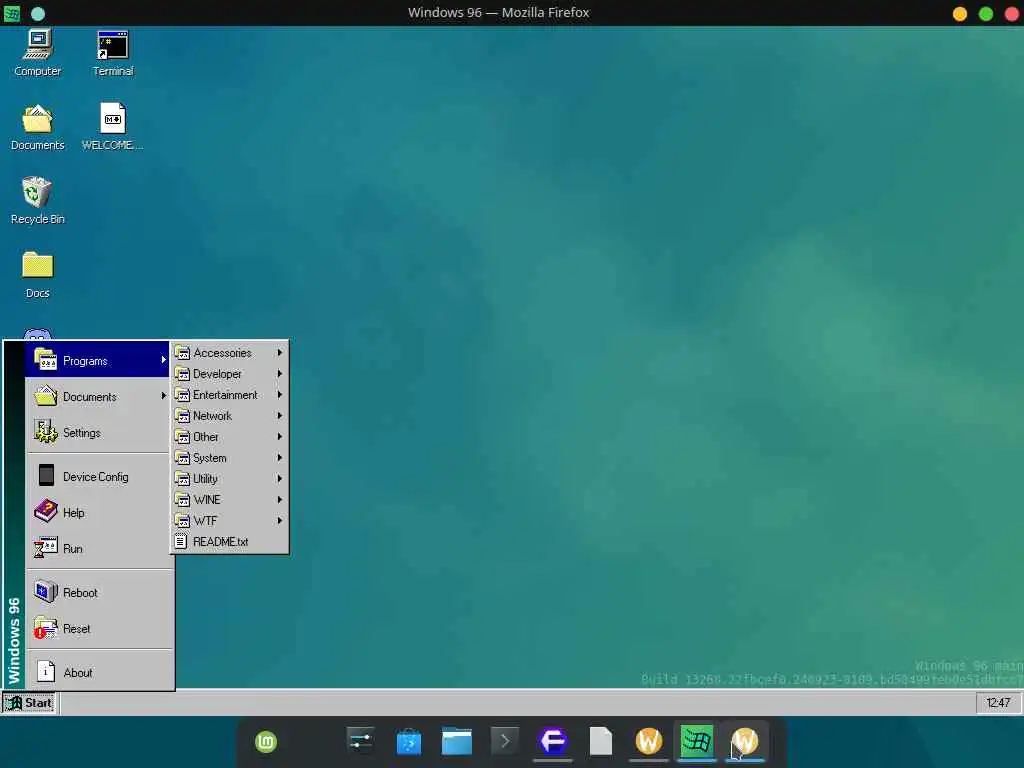
Task: Open Help from the Start menu
Action: click(x=98, y=513)
